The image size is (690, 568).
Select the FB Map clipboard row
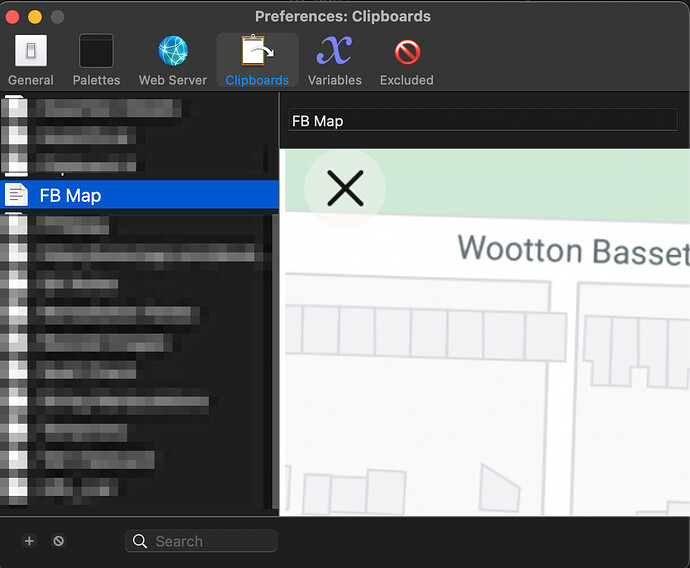tap(139, 195)
